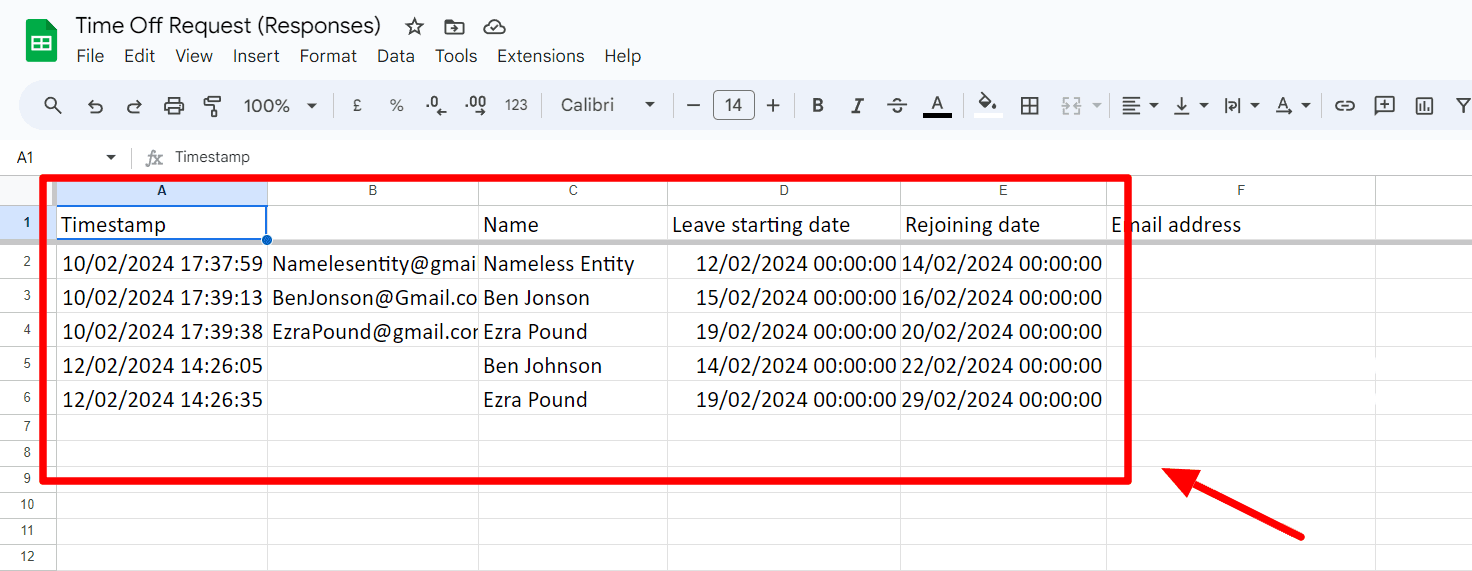
Task: Expand merge cells dropdown arrow
Action: 1097,105
